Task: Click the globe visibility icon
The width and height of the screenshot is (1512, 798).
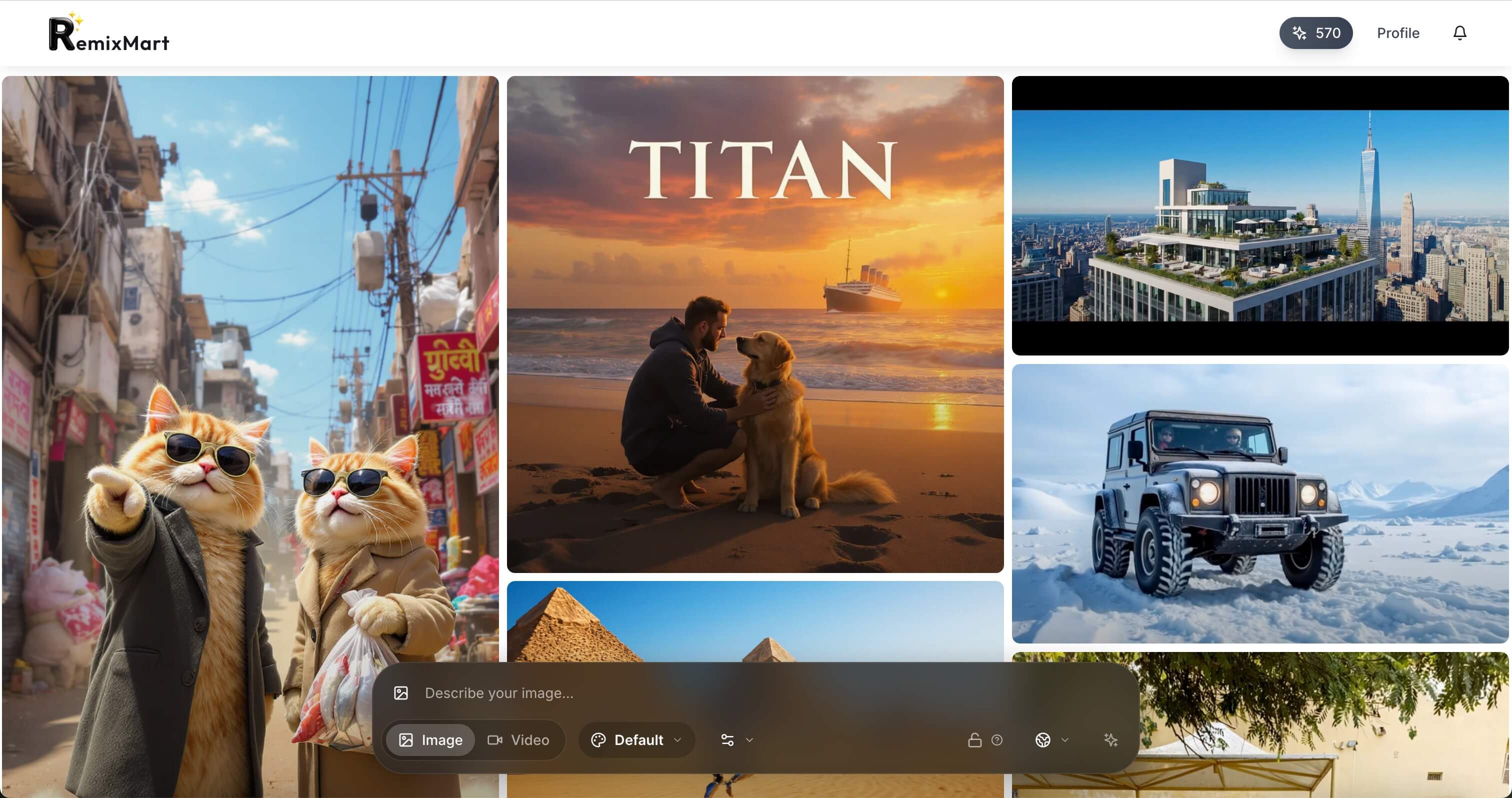Action: click(1043, 740)
